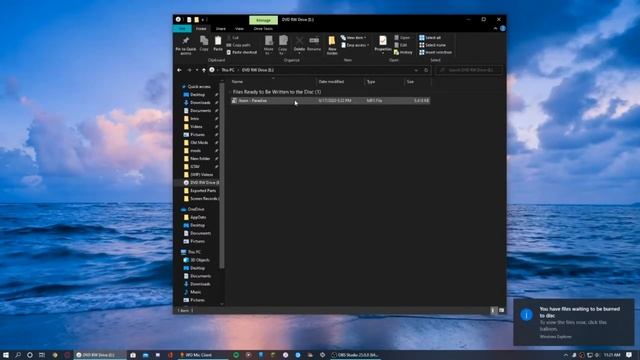640x360 pixels.
Task: Show file History
Action: 403,52
